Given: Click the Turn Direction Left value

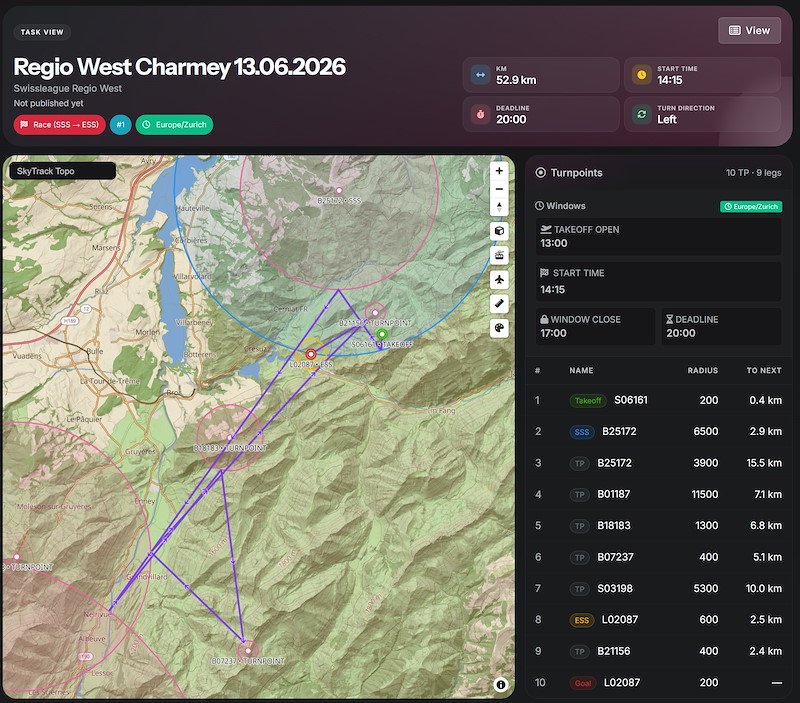Looking at the screenshot, I should tap(666, 119).
